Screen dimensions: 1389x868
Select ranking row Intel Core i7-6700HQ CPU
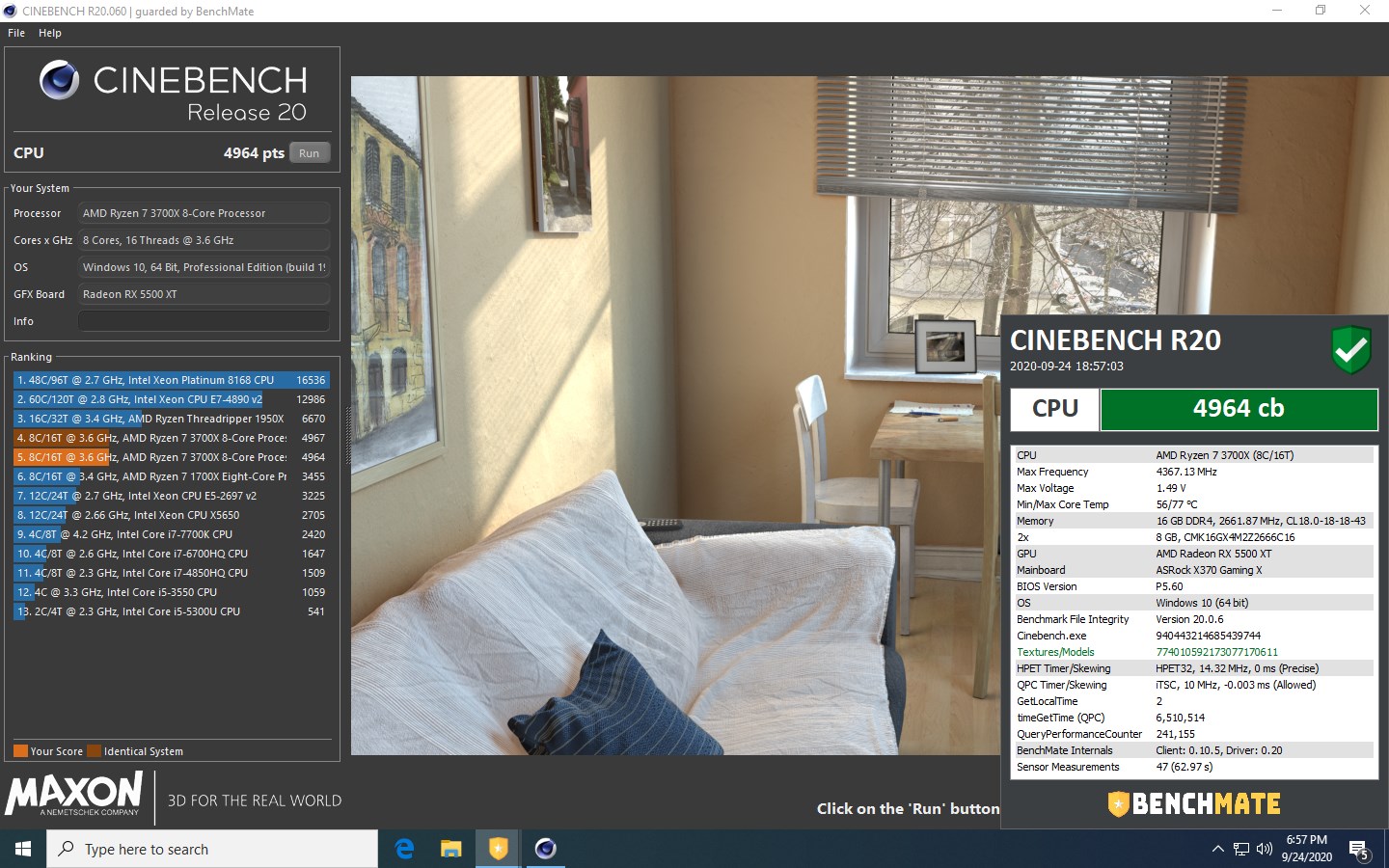[x=172, y=554]
